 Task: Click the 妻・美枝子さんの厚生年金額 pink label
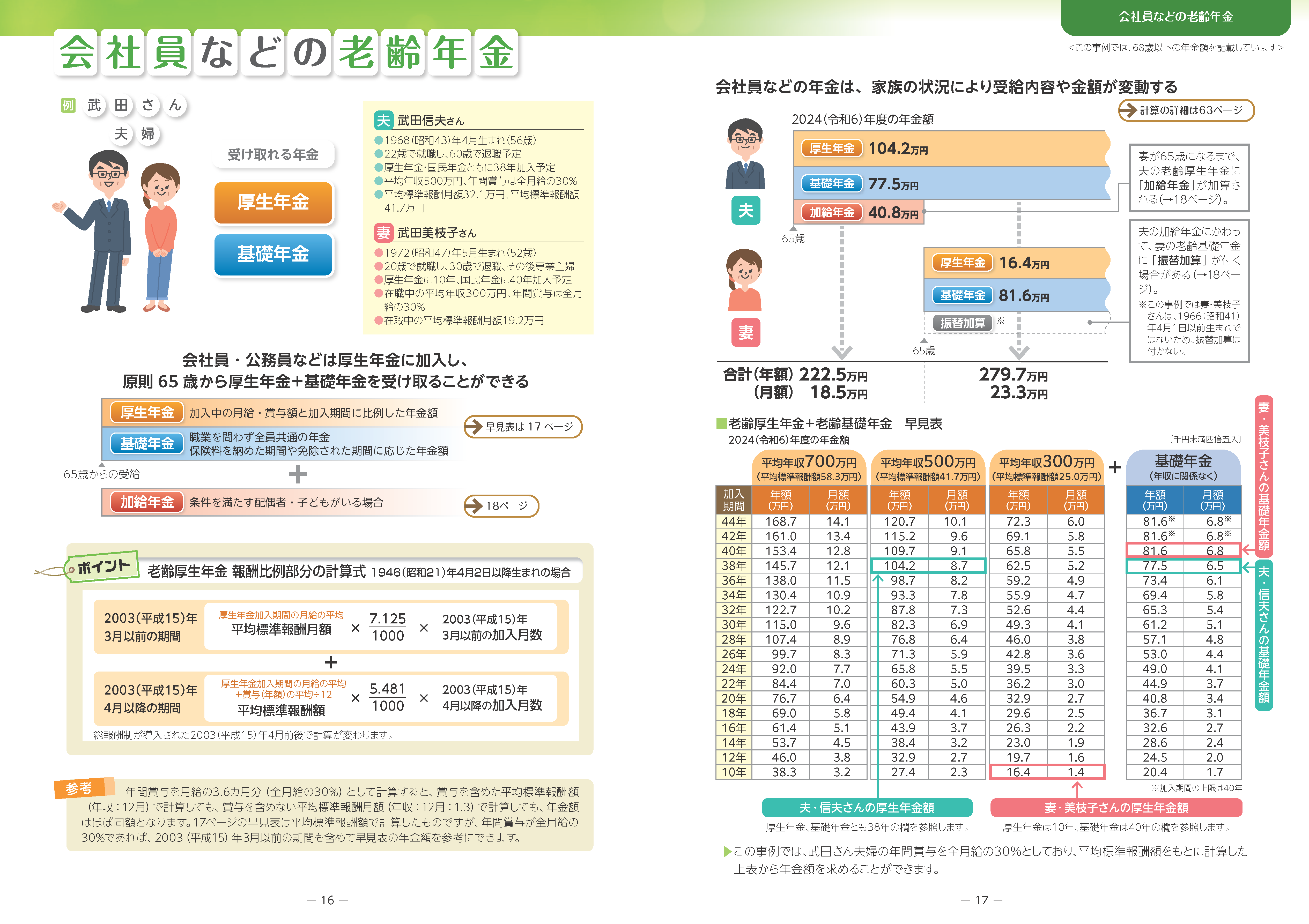pyautogui.click(x=1116, y=808)
